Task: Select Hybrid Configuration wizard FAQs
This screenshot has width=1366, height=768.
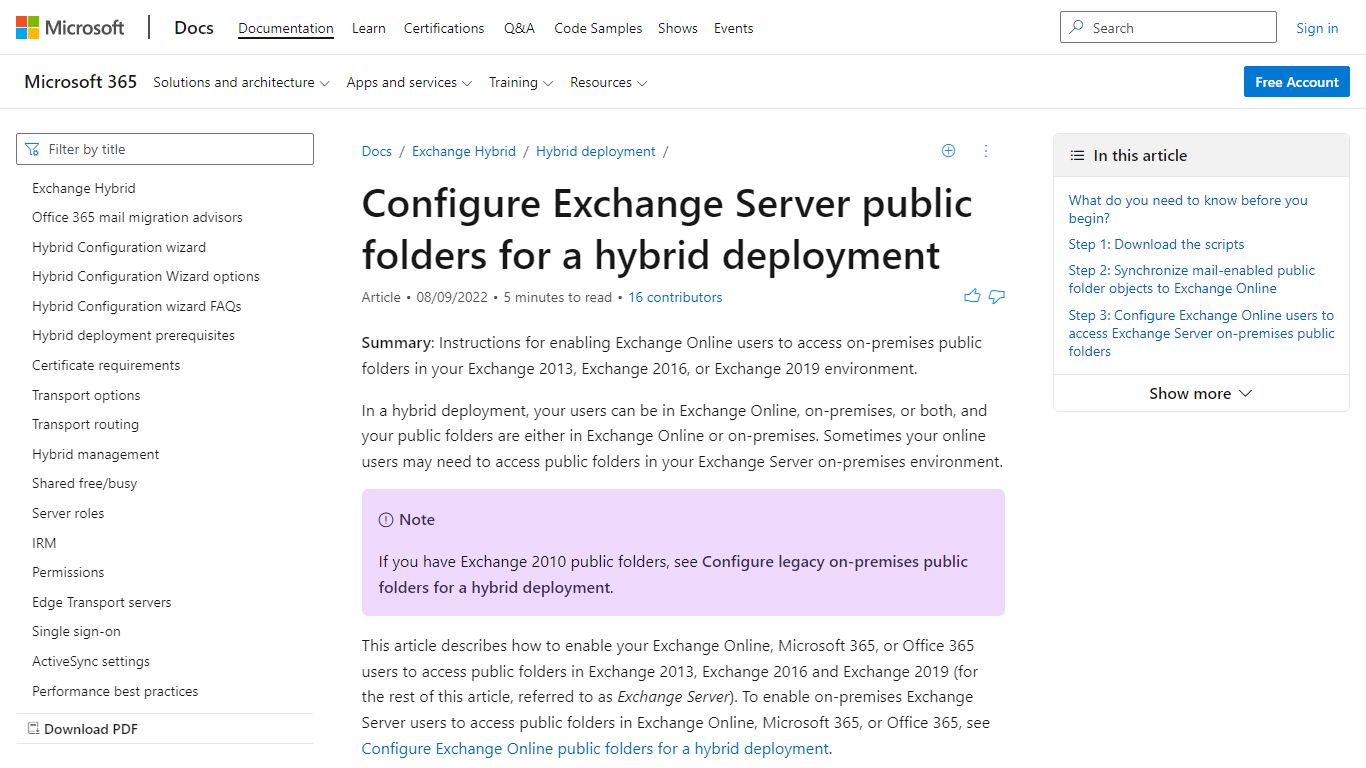Action: [x=137, y=306]
